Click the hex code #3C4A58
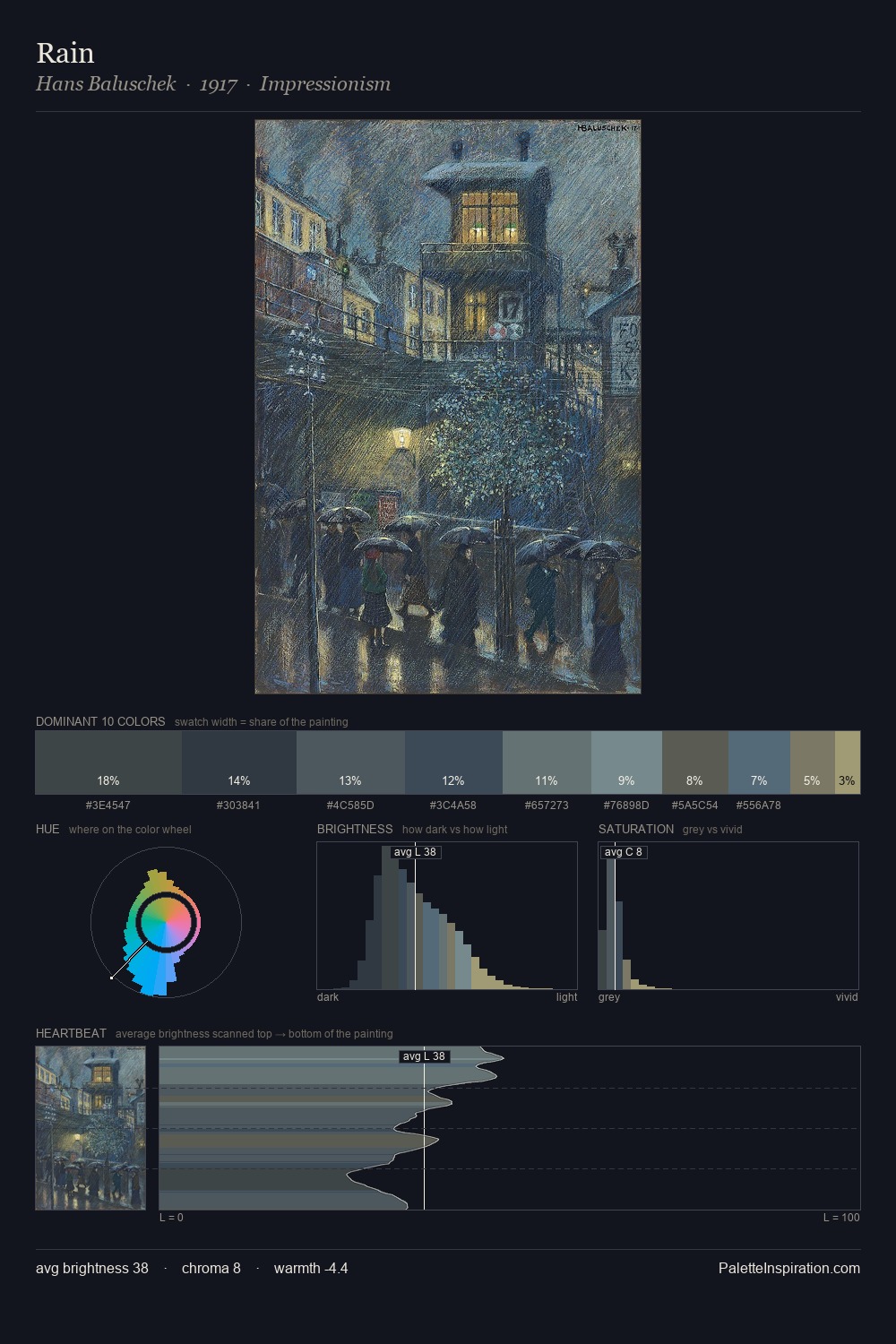Image resolution: width=896 pixels, height=1344 pixels. tap(453, 805)
